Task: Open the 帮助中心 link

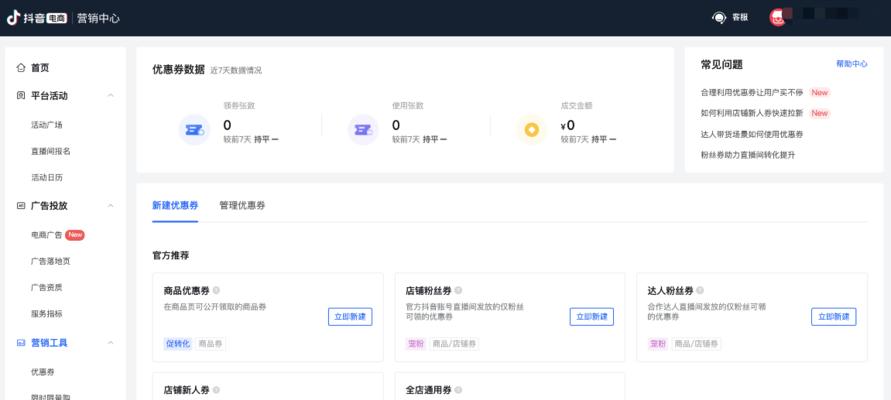Action: (x=852, y=64)
